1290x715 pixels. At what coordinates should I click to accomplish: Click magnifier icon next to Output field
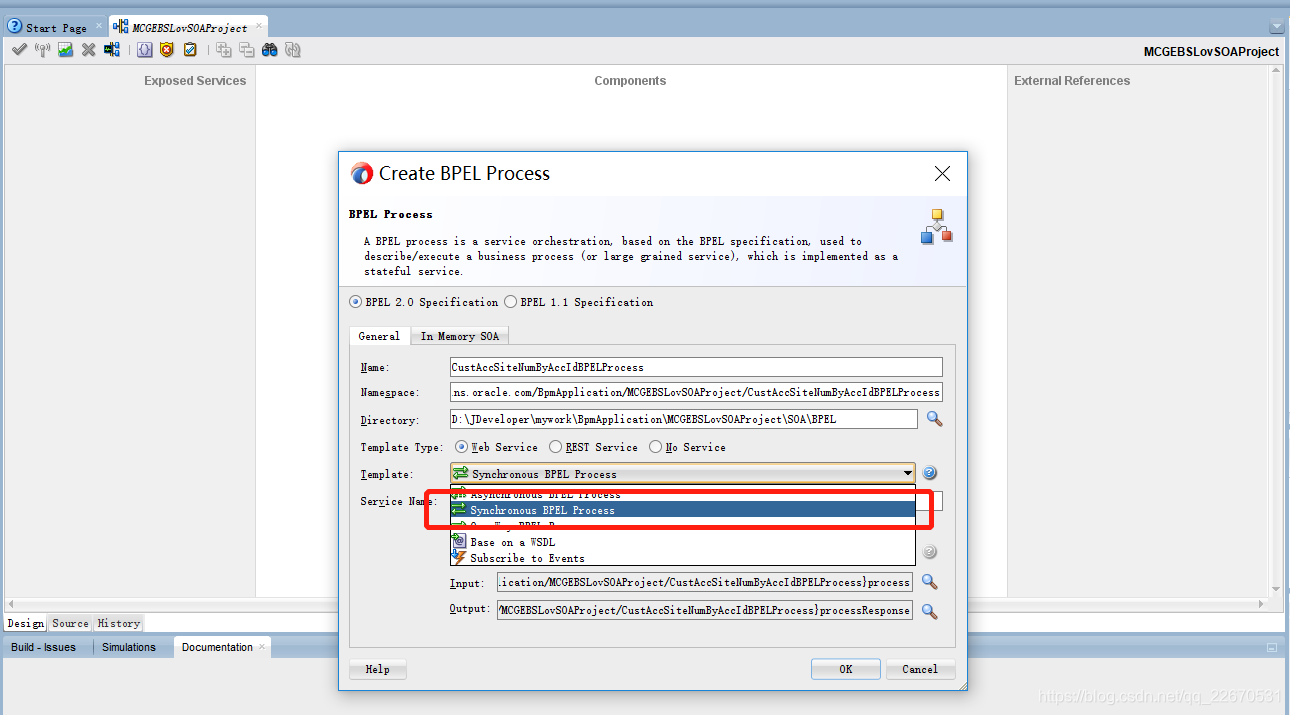(x=929, y=610)
